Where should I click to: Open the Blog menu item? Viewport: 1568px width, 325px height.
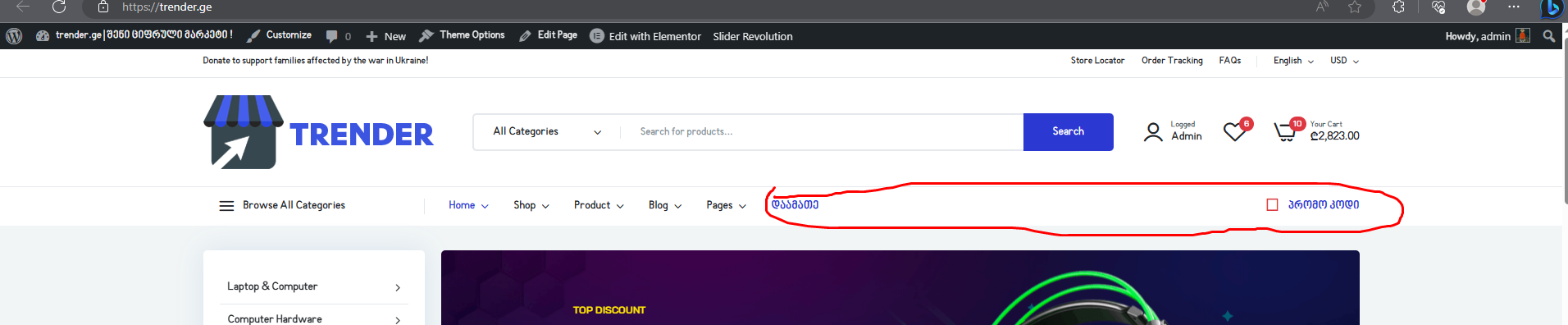coord(665,205)
